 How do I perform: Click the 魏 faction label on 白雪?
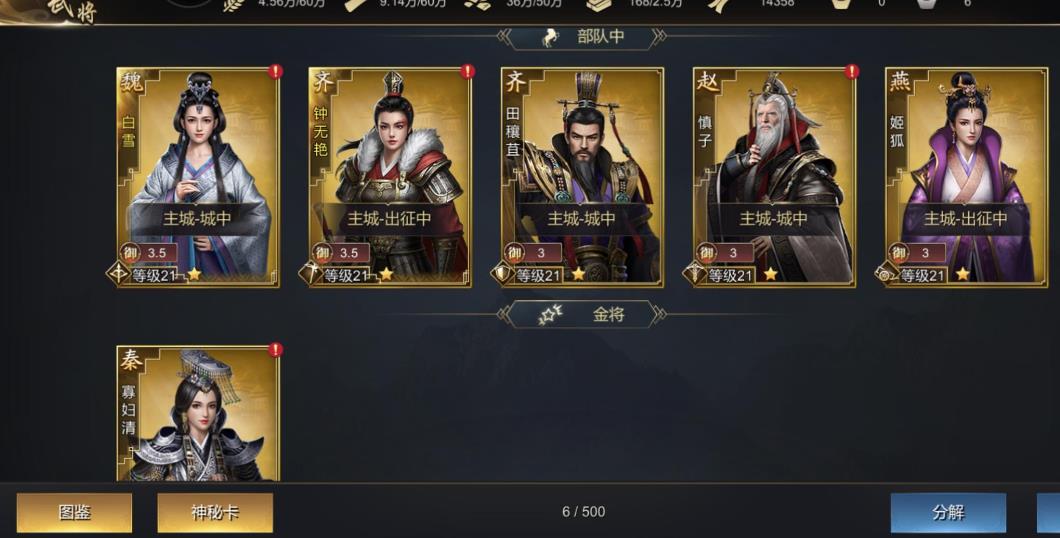coord(131,81)
